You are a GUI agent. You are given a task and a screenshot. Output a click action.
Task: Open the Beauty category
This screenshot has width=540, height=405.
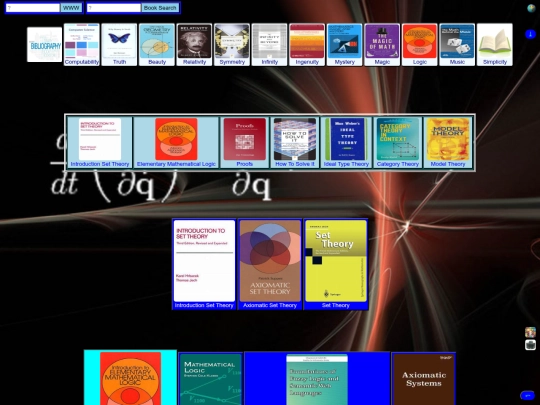pos(157,44)
